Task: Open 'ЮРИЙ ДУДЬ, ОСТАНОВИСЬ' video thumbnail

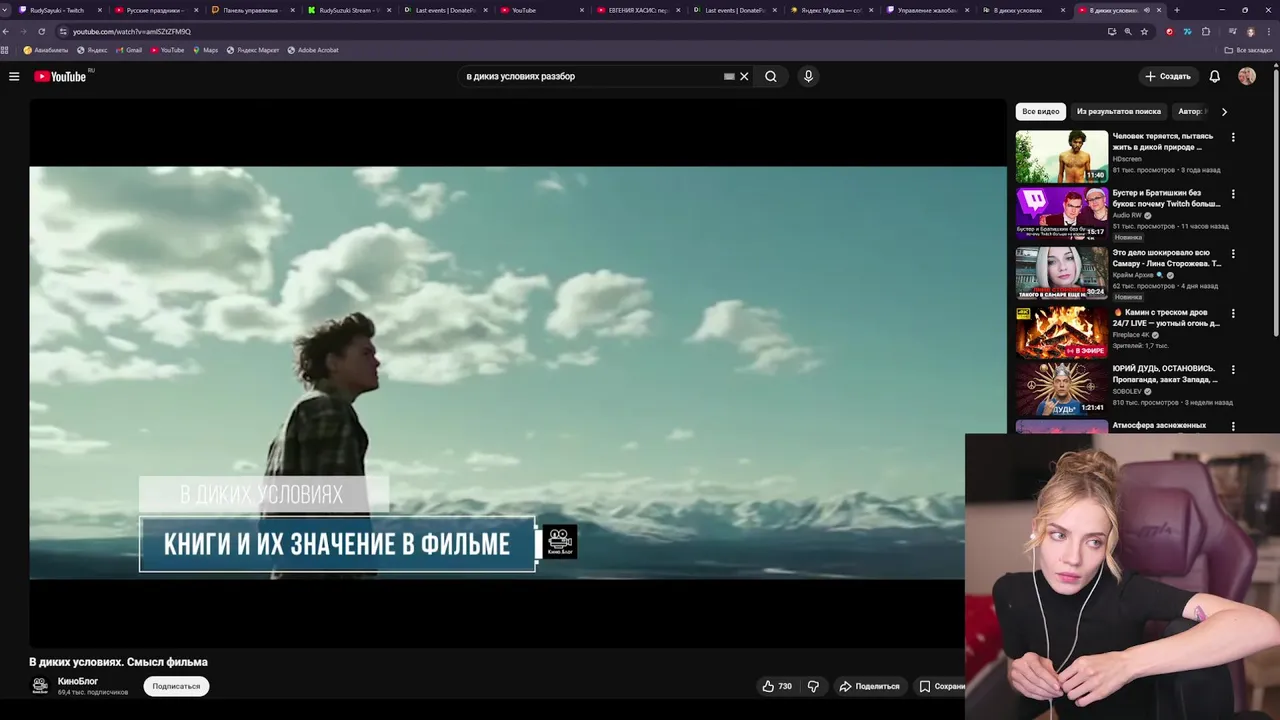Action: coord(1062,388)
